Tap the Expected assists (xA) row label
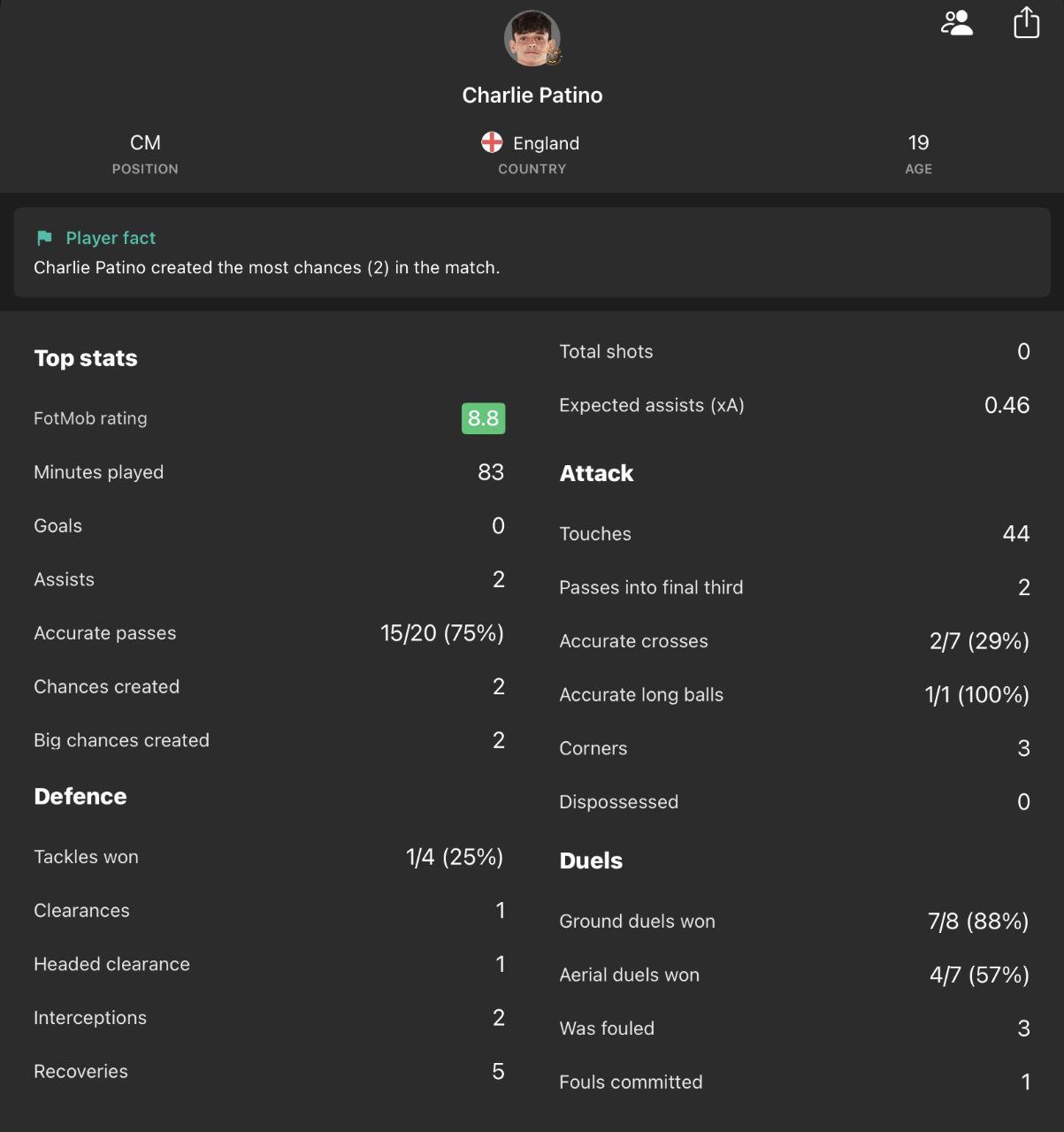Screen dimensions: 1064x1132 [x=652, y=406]
